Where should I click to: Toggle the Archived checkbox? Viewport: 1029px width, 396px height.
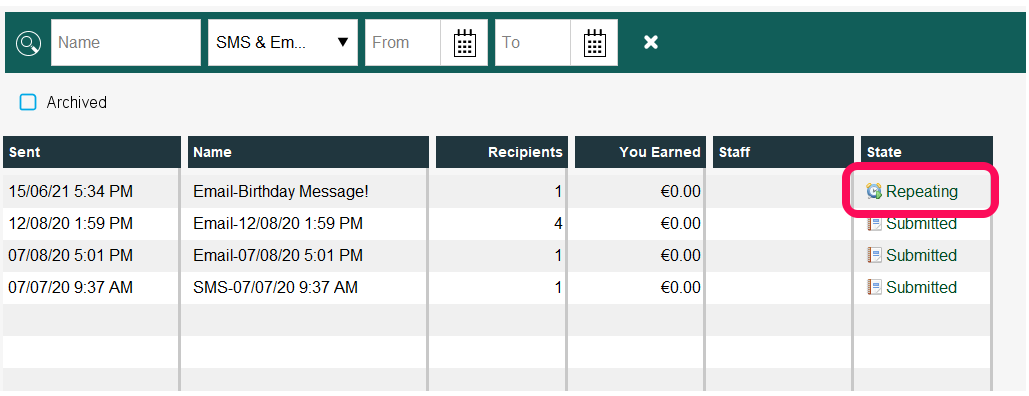coord(28,102)
